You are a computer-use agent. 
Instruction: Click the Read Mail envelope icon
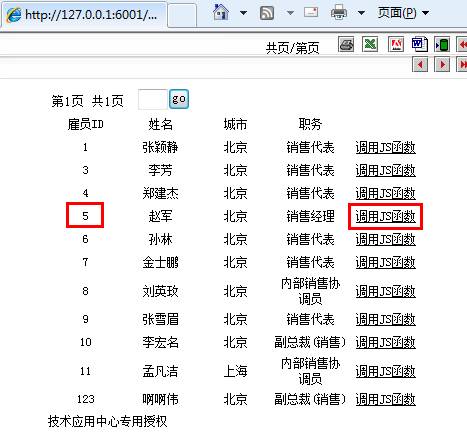tap(311, 13)
